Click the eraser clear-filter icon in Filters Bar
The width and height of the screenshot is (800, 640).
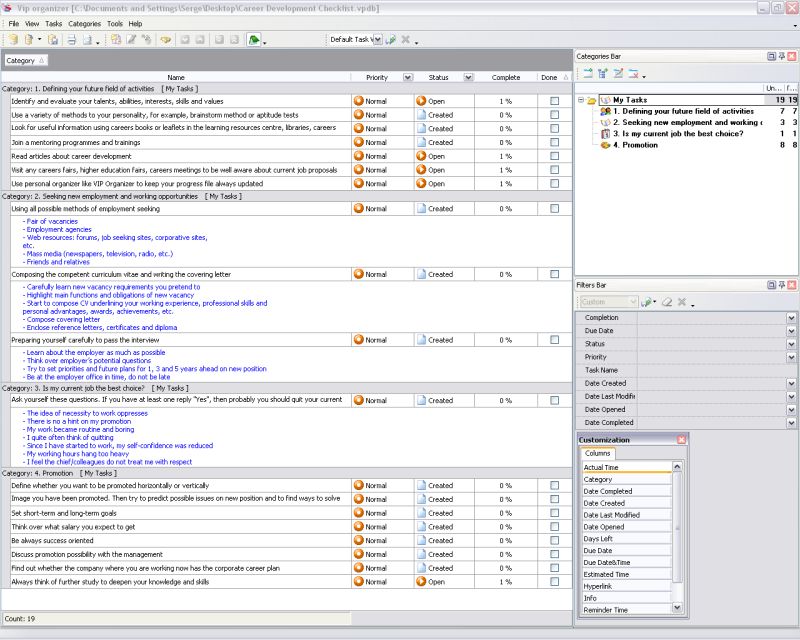665,302
